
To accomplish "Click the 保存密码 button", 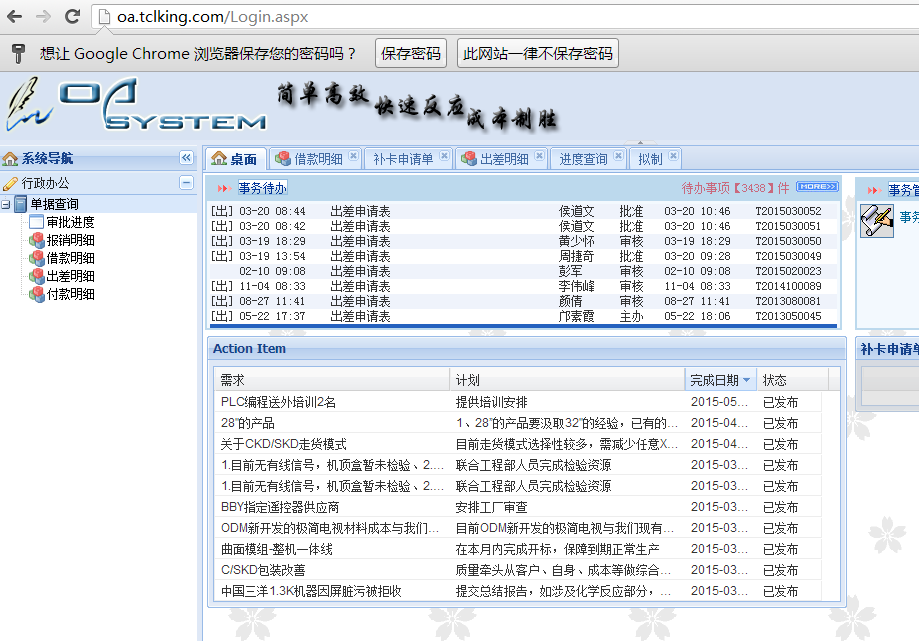I will [x=411, y=53].
